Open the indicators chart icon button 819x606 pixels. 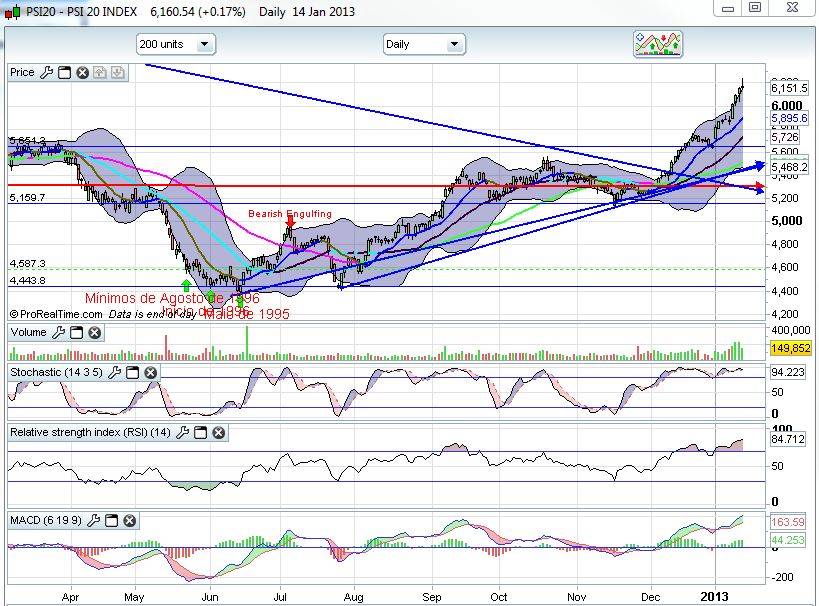coord(658,44)
